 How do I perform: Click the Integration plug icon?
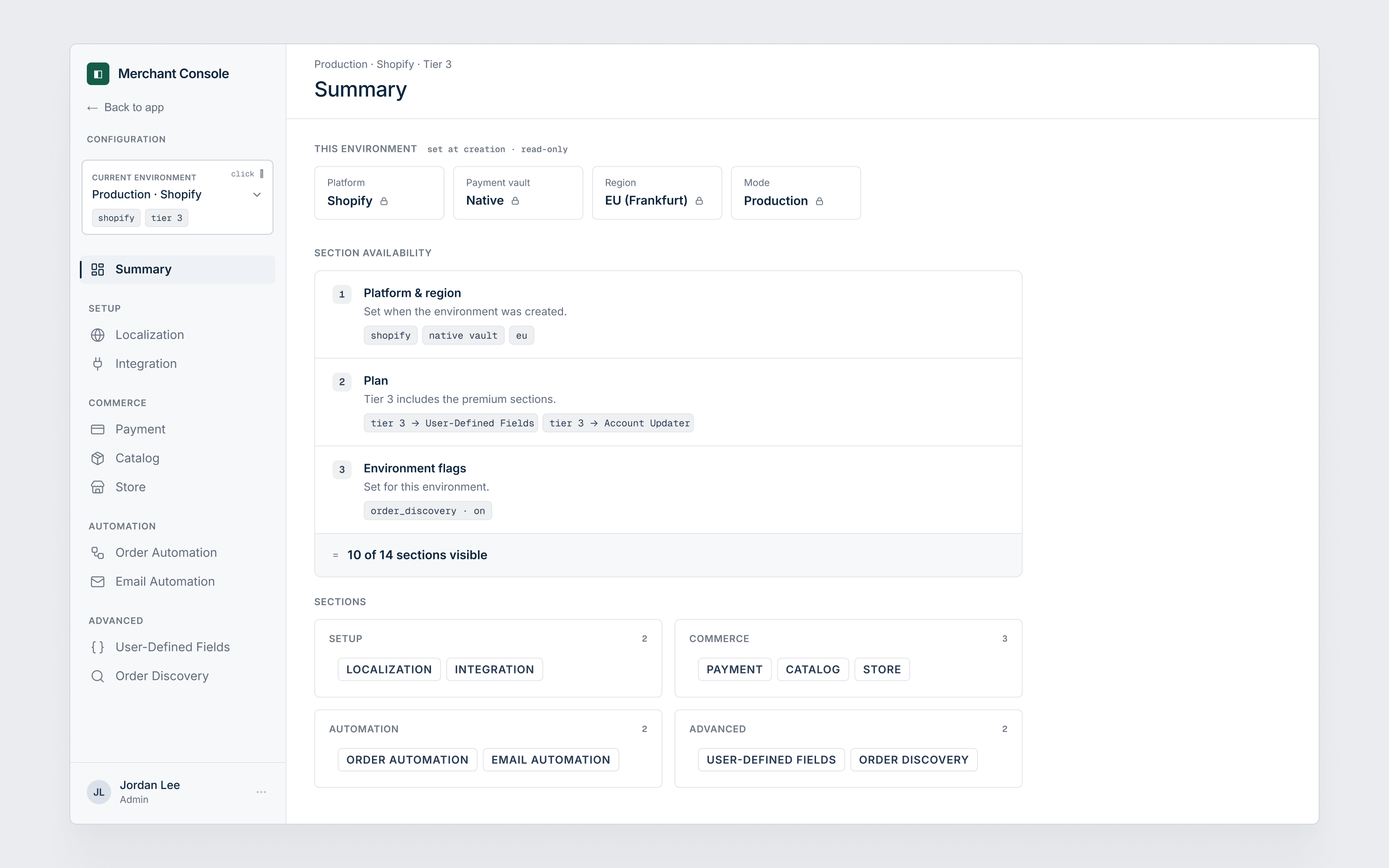pyautogui.click(x=98, y=364)
